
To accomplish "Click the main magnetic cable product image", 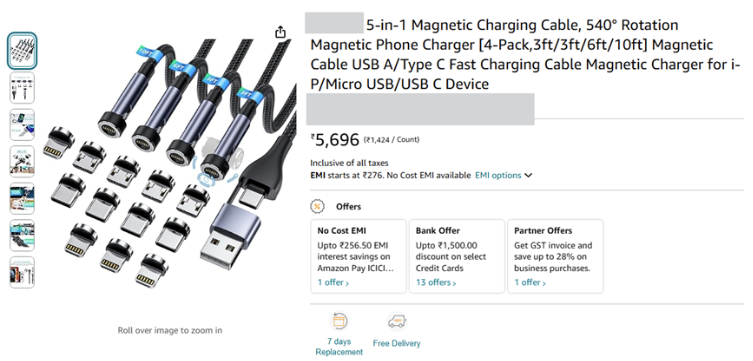I will pyautogui.click(x=170, y=163).
